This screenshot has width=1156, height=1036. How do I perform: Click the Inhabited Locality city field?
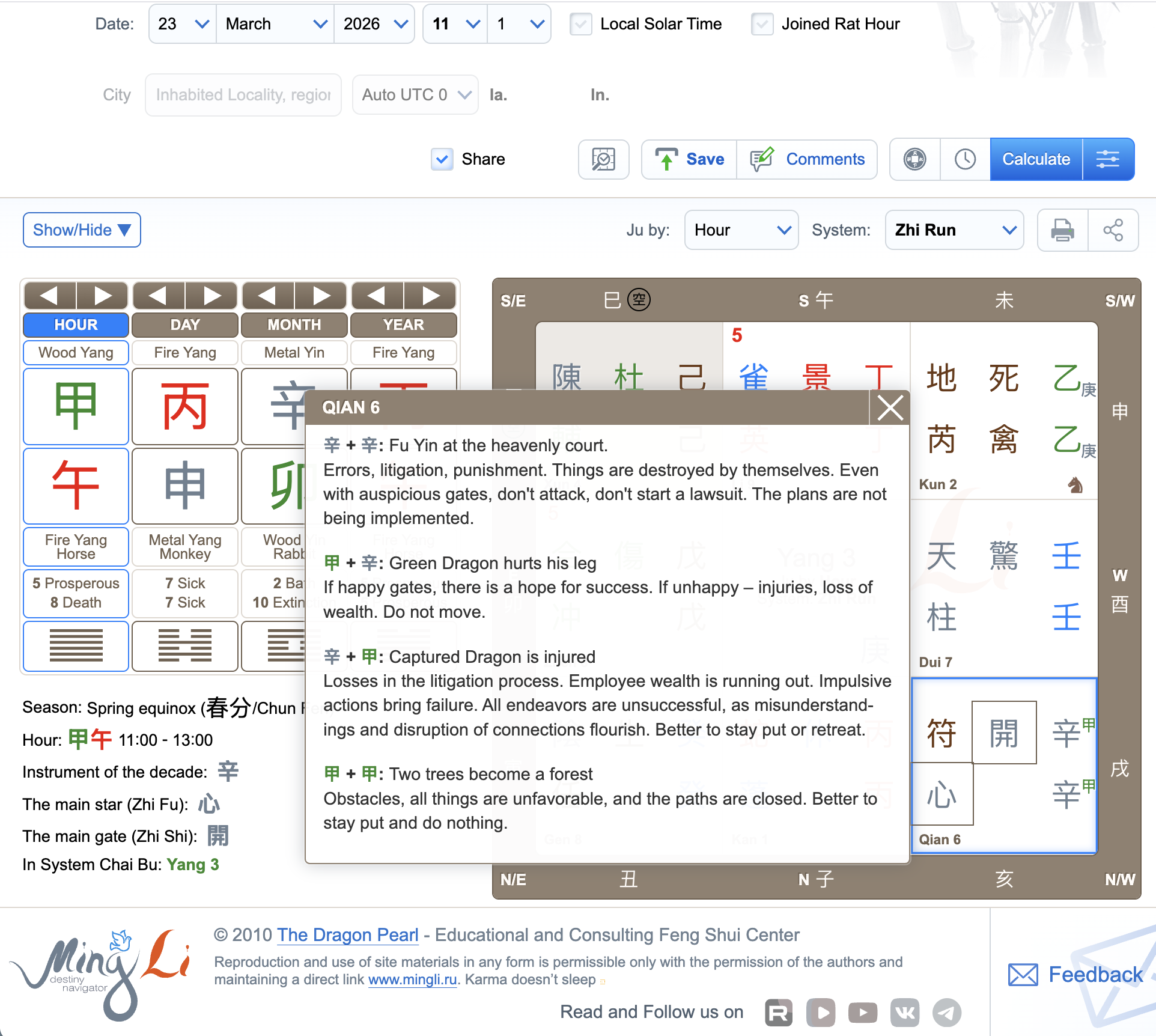(x=243, y=94)
